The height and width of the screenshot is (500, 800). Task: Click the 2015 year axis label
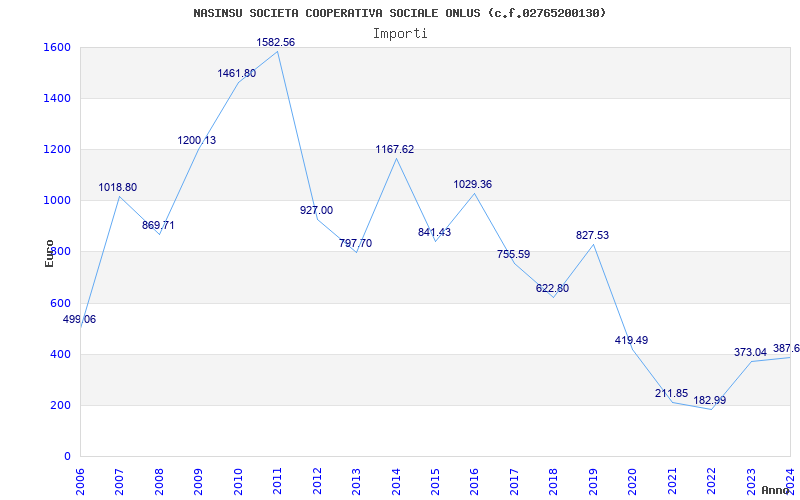click(x=435, y=481)
